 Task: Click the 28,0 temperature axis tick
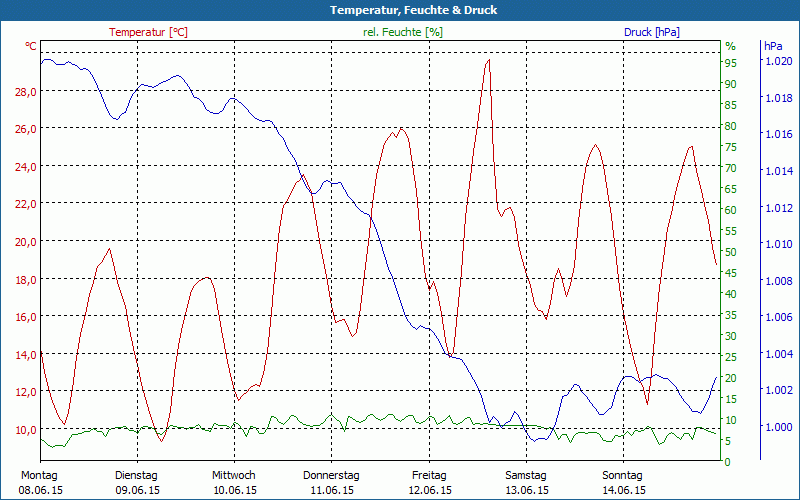coord(24,91)
